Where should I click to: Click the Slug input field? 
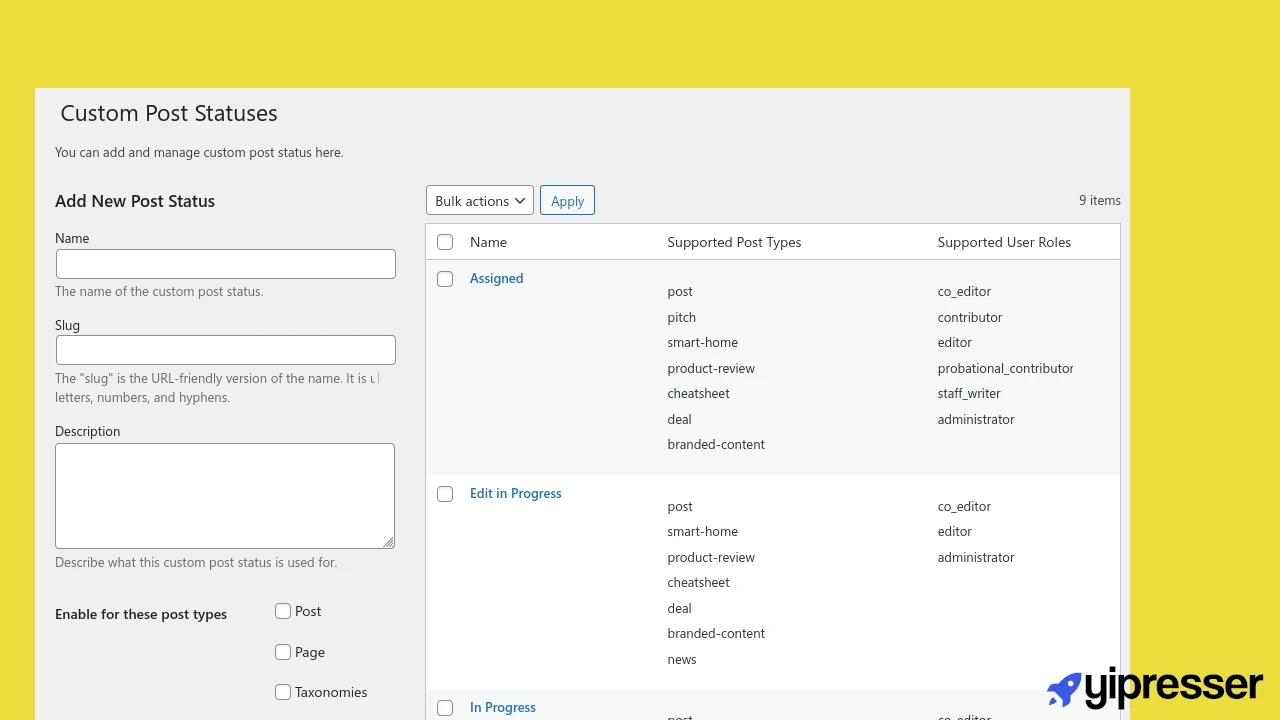point(225,349)
